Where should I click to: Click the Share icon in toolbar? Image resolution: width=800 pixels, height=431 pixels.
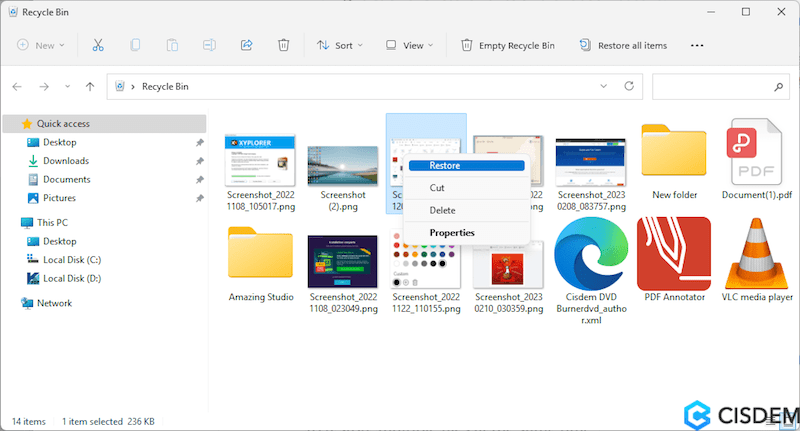point(246,45)
